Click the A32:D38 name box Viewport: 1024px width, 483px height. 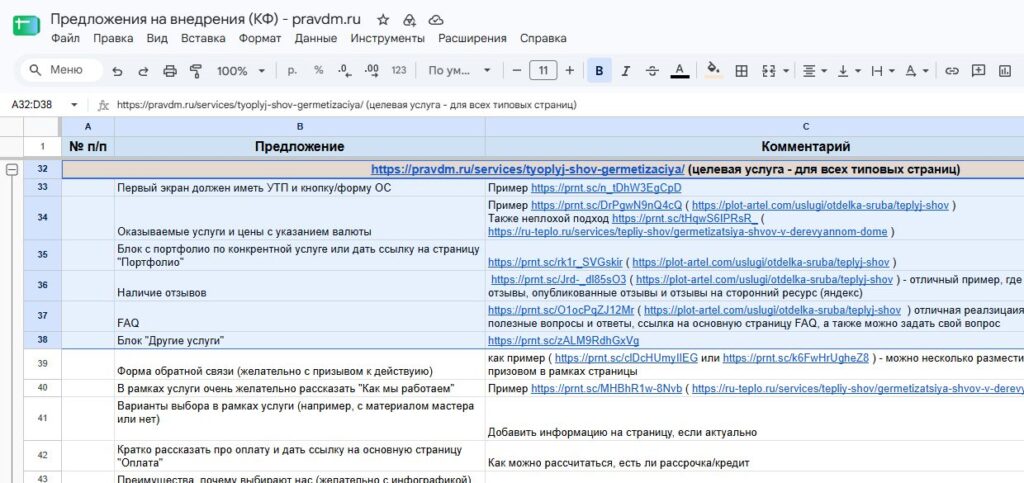34,105
